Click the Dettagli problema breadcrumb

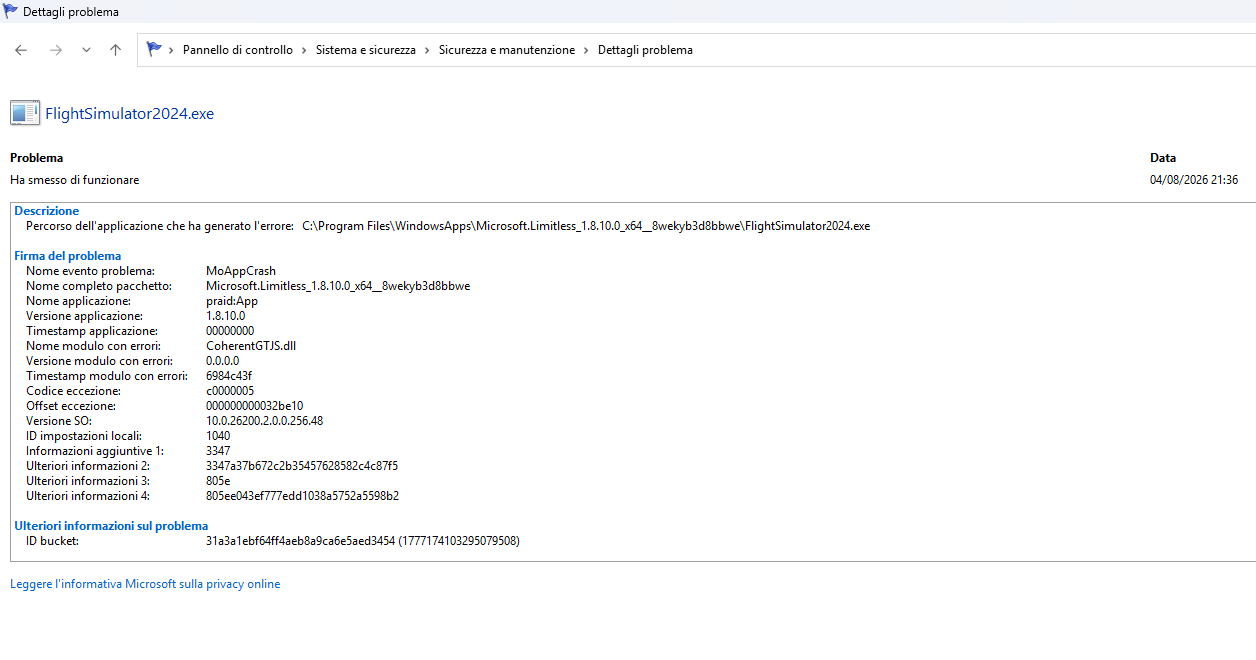point(645,50)
